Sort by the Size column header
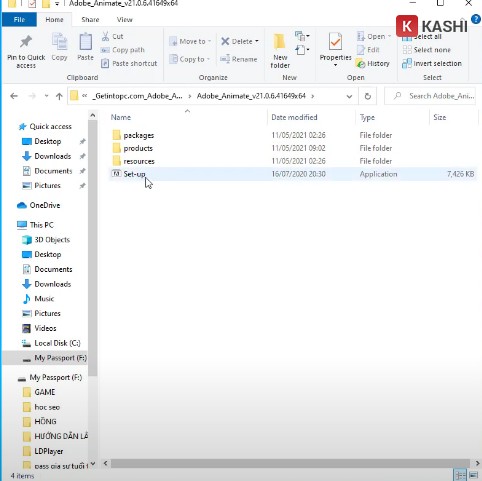This screenshot has height=481, width=482. [x=440, y=117]
